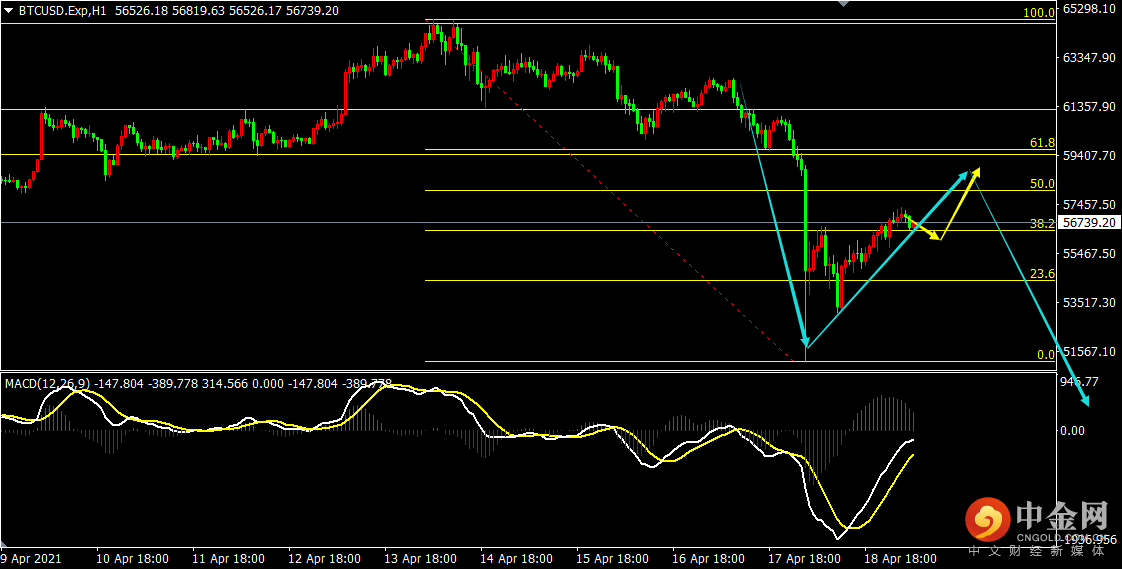This screenshot has height=569, width=1122.
Task: Click the current price tag 56739.20 on axis
Action: (x=1089, y=223)
